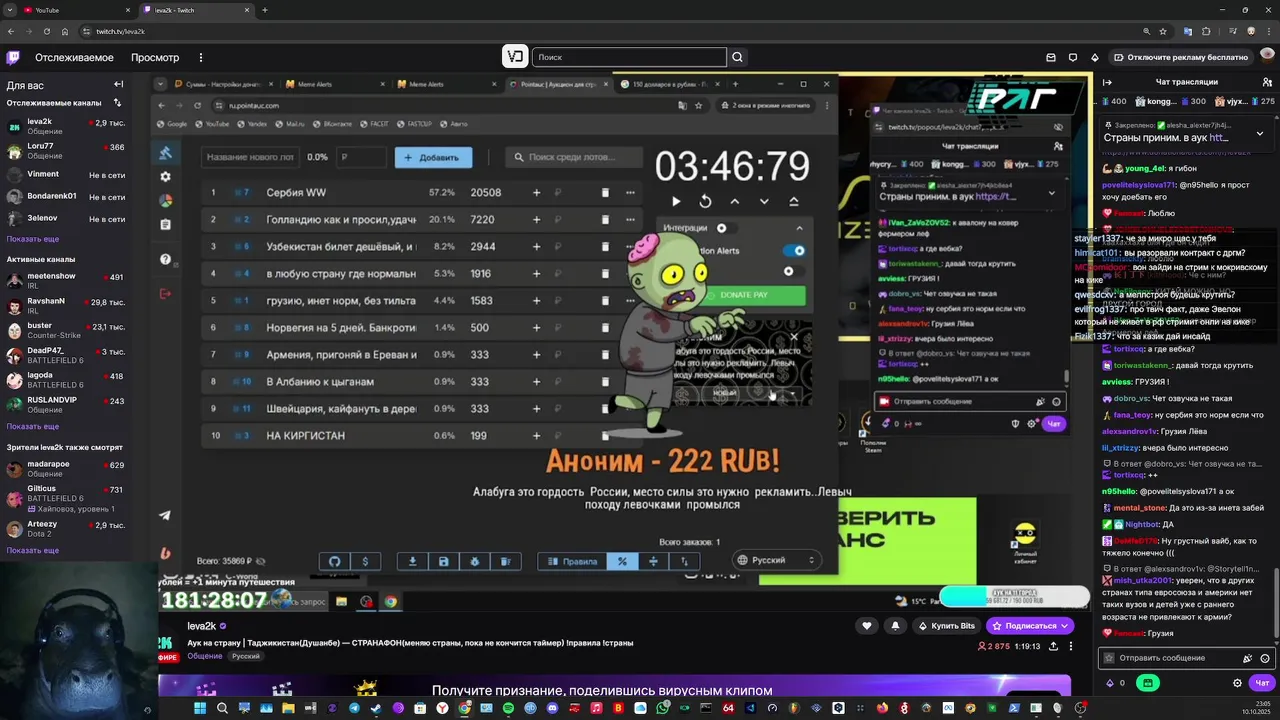
Task: Open the Просмотр tab
Action: 155,57
